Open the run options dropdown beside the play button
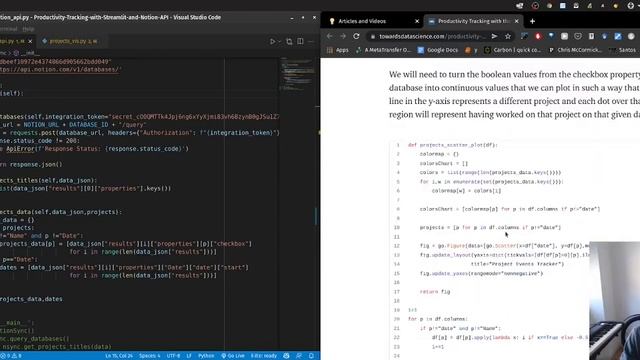 tap(279, 41)
